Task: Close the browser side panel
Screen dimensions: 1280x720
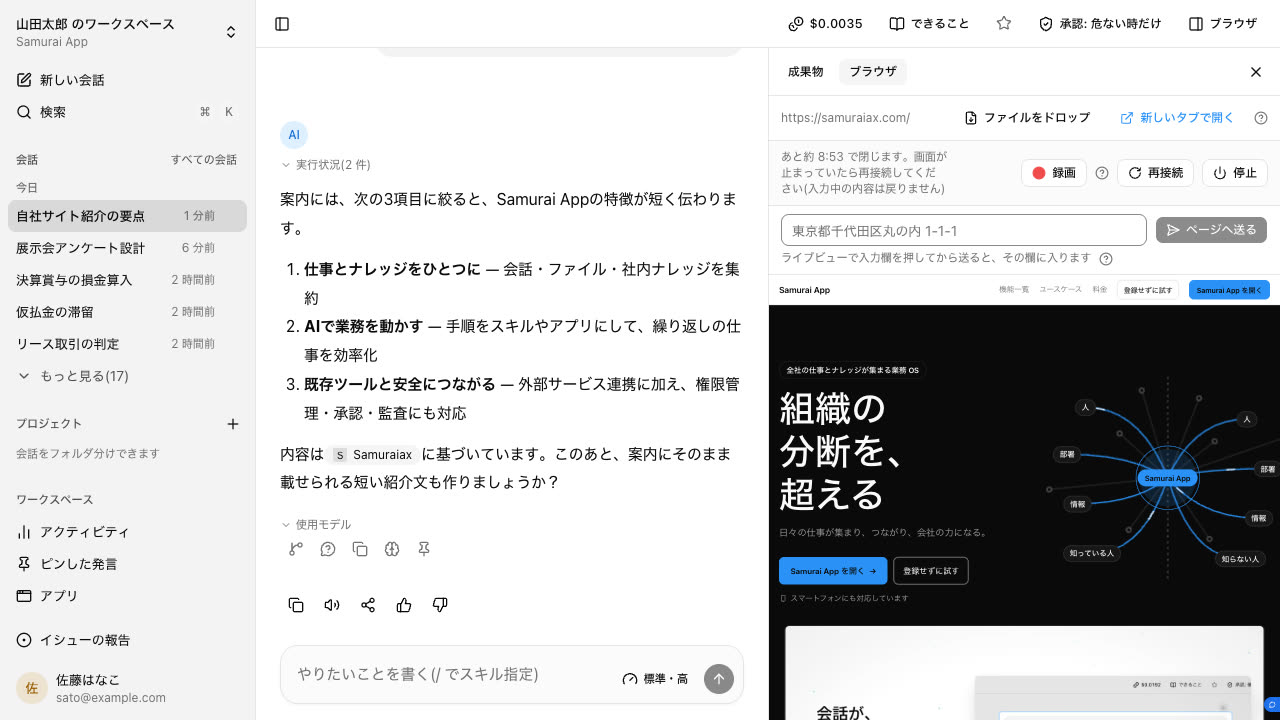Action: [x=1256, y=72]
